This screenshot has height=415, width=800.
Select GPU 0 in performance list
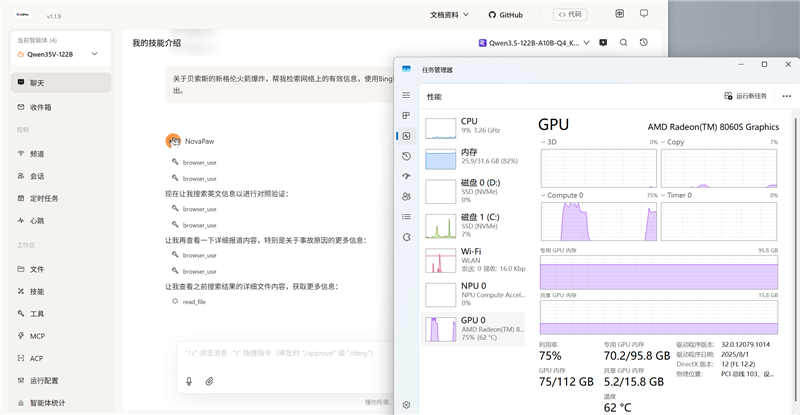click(473, 329)
